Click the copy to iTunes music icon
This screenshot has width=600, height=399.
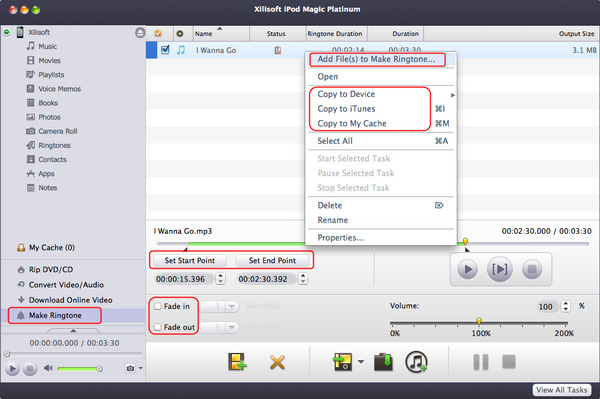pos(416,362)
